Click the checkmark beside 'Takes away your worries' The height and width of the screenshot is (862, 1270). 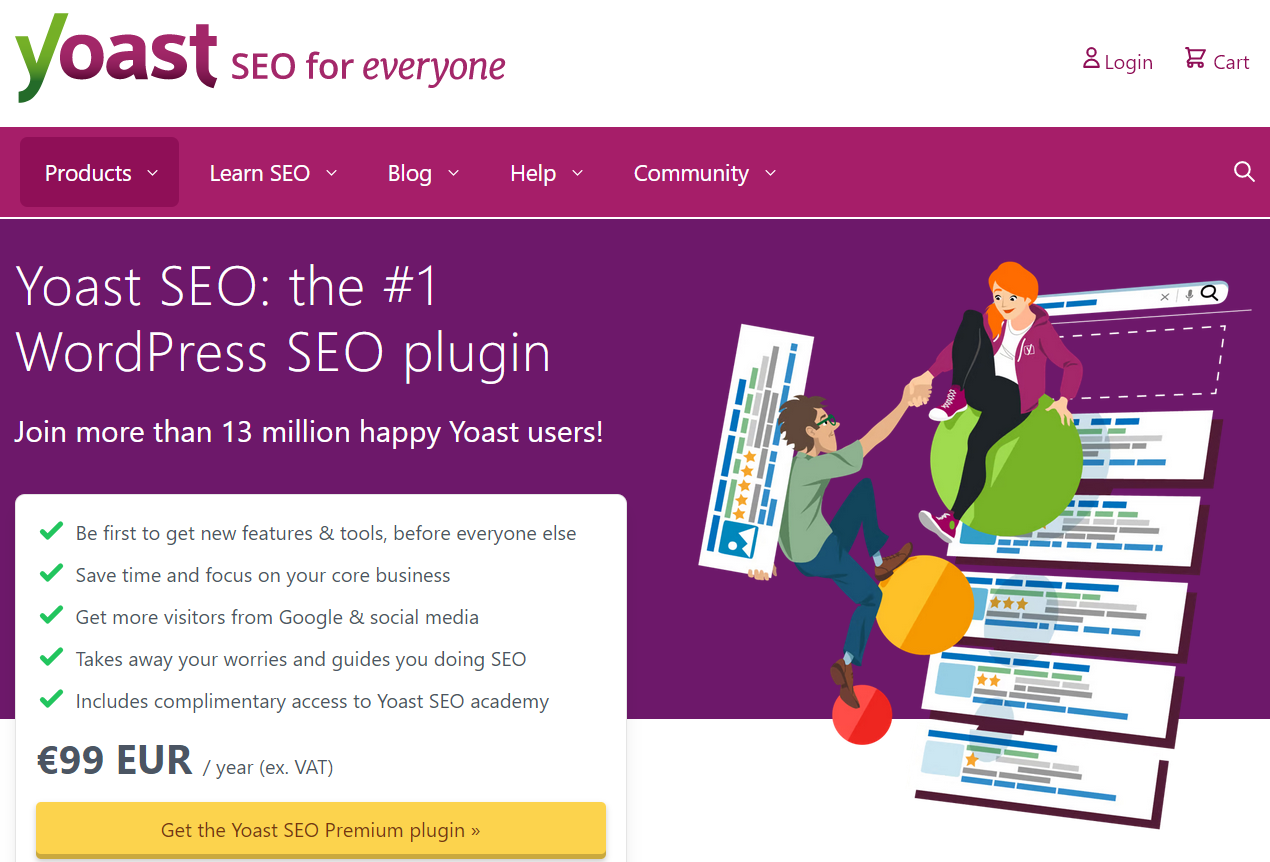[51, 657]
